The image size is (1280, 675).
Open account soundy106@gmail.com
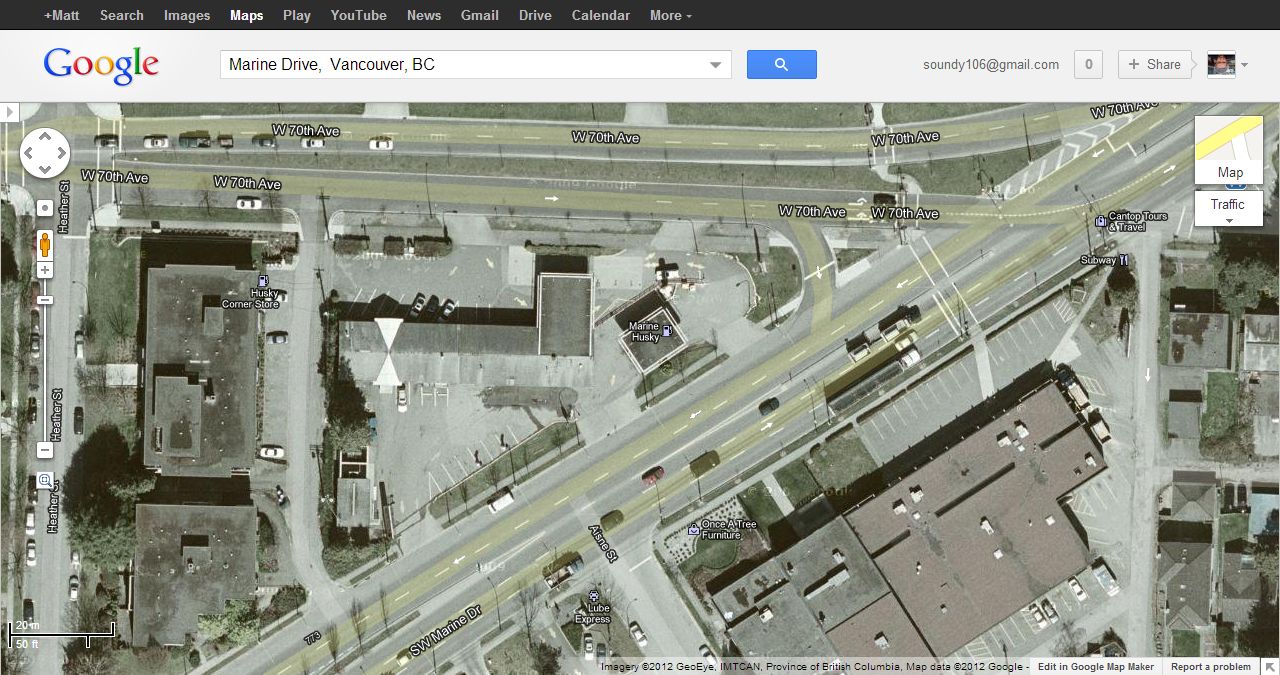991,65
